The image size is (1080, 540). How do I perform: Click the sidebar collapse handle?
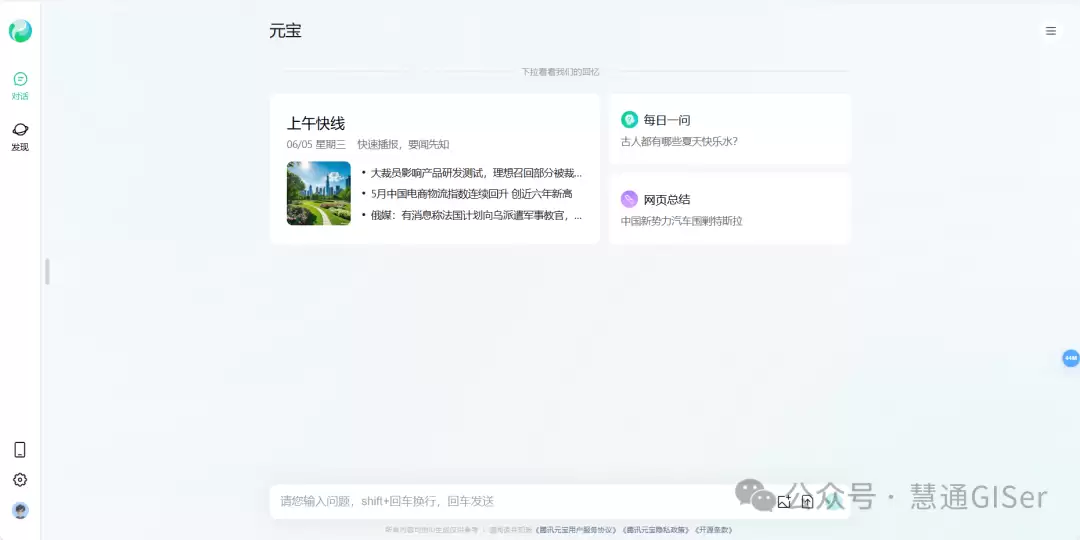point(48,271)
